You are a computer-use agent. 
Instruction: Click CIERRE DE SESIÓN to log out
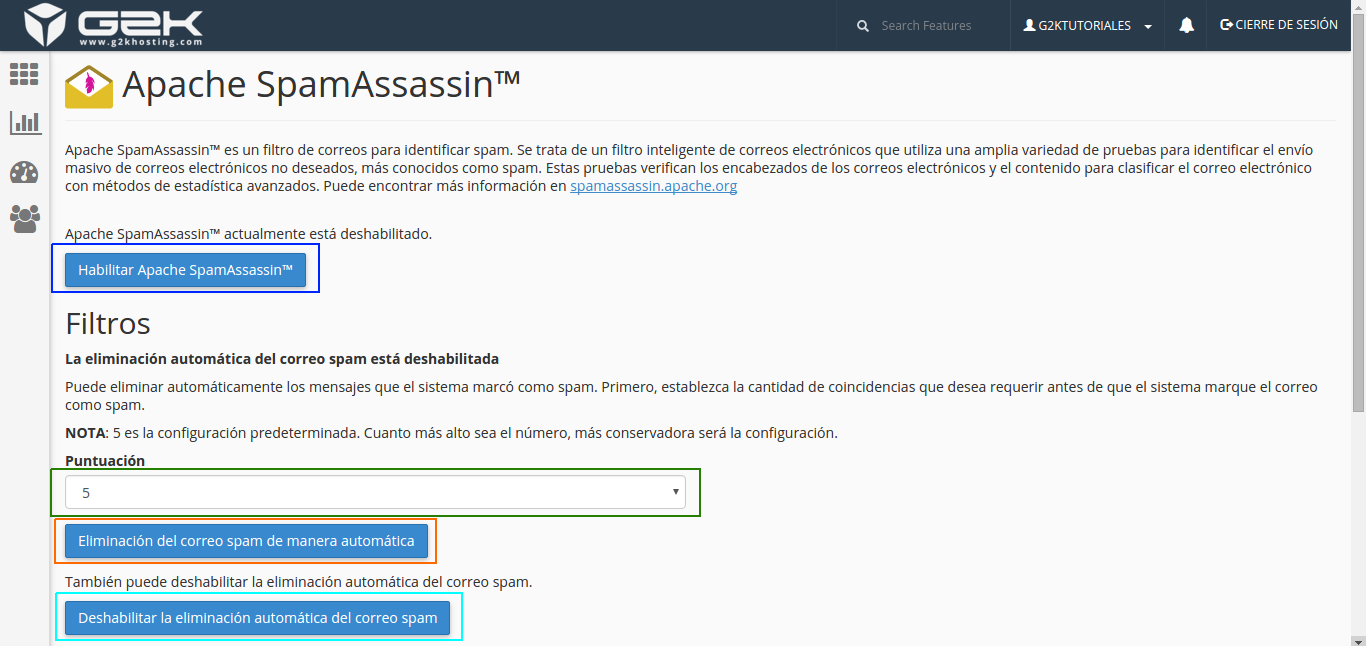1279,25
